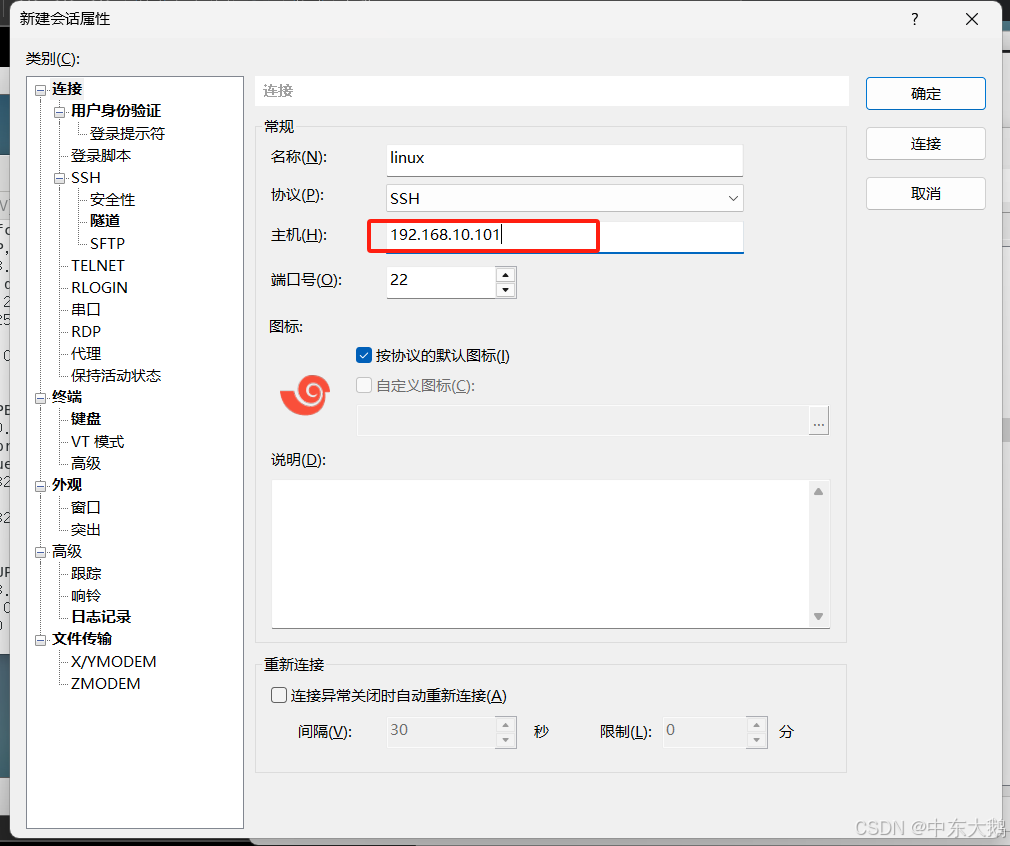
Task: Increase the 间隔 interval stepper
Action: (506, 725)
